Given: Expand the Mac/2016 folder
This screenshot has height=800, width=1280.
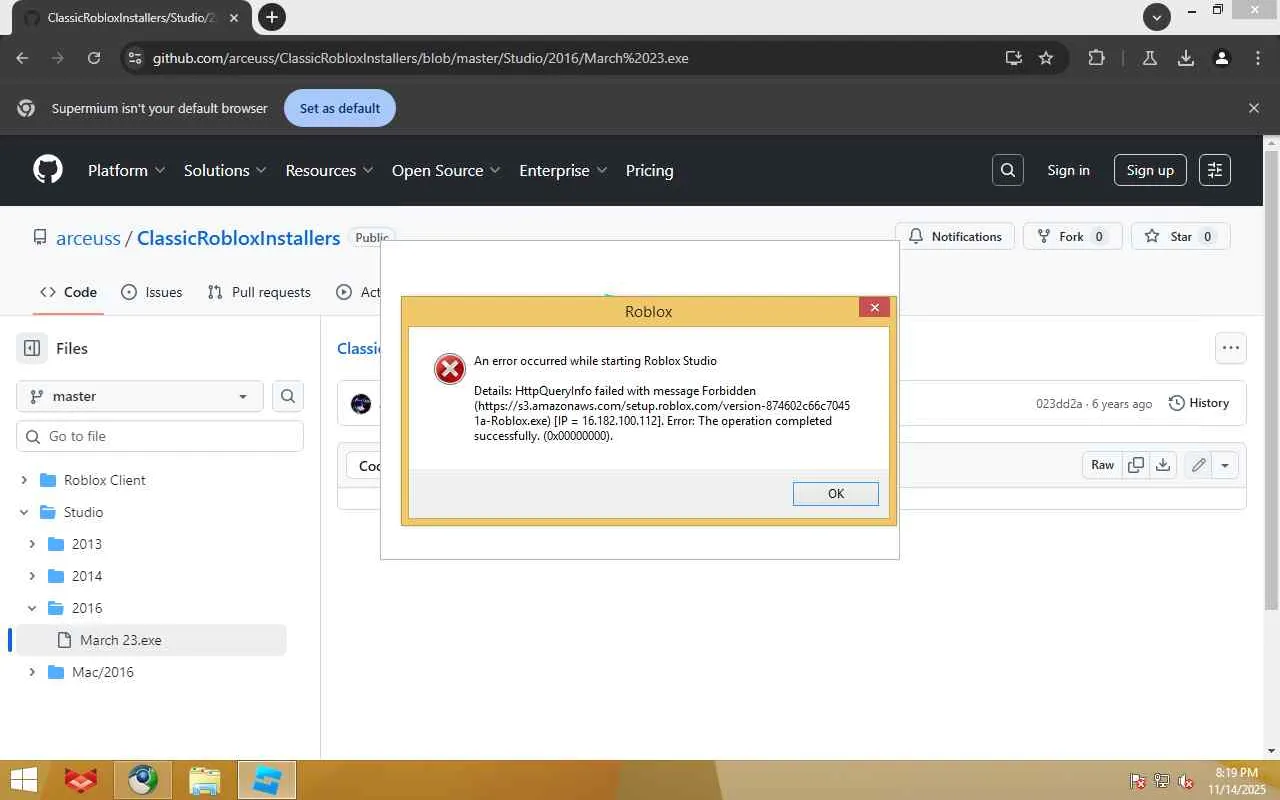Looking at the screenshot, I should pyautogui.click(x=32, y=672).
